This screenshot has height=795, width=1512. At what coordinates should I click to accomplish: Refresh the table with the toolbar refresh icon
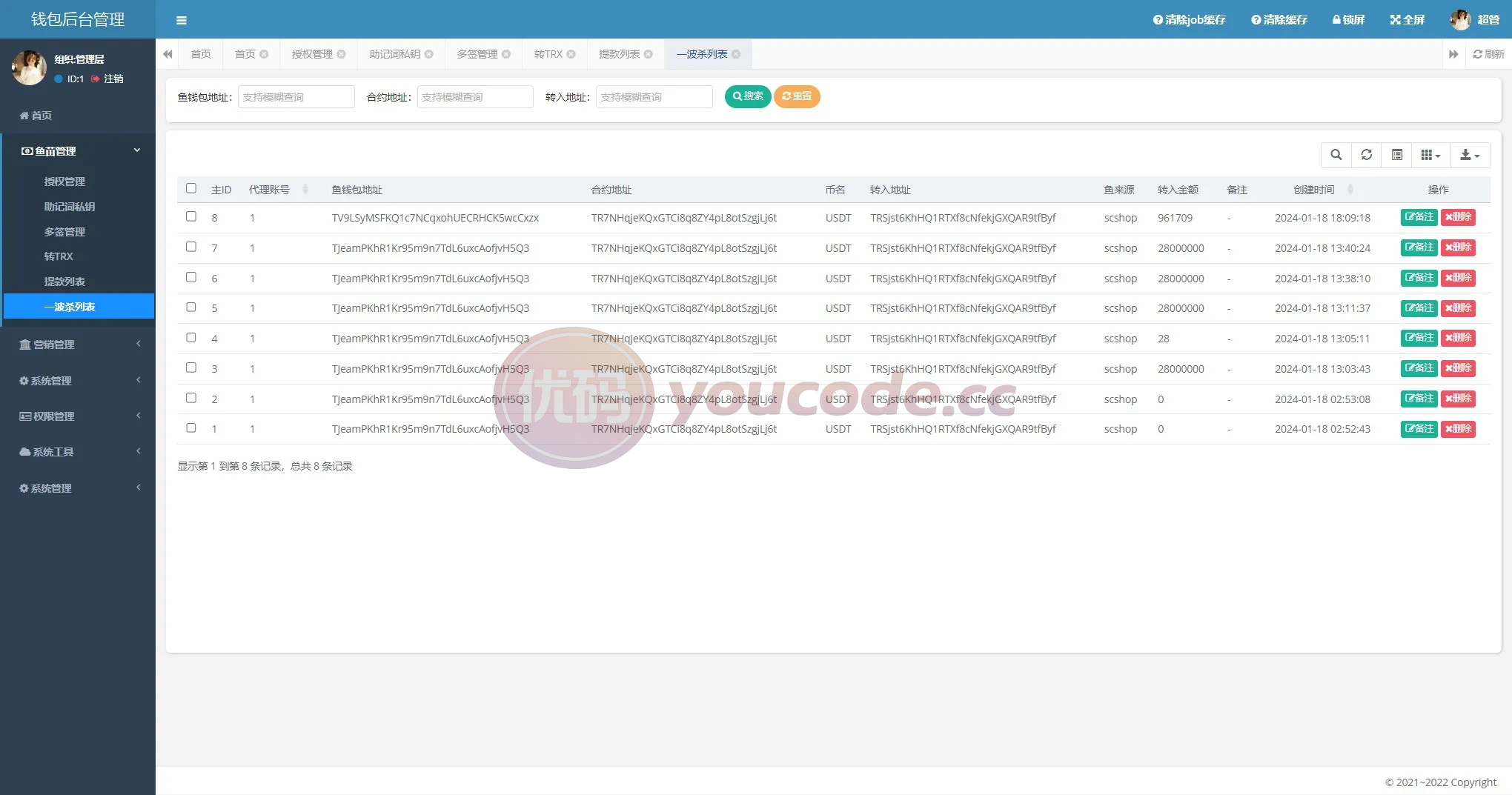coord(1366,155)
